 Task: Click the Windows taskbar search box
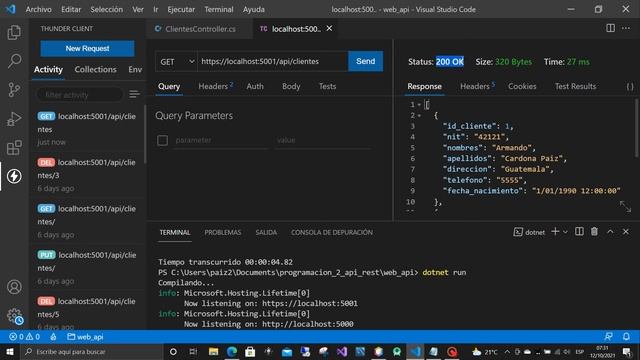[91, 351]
